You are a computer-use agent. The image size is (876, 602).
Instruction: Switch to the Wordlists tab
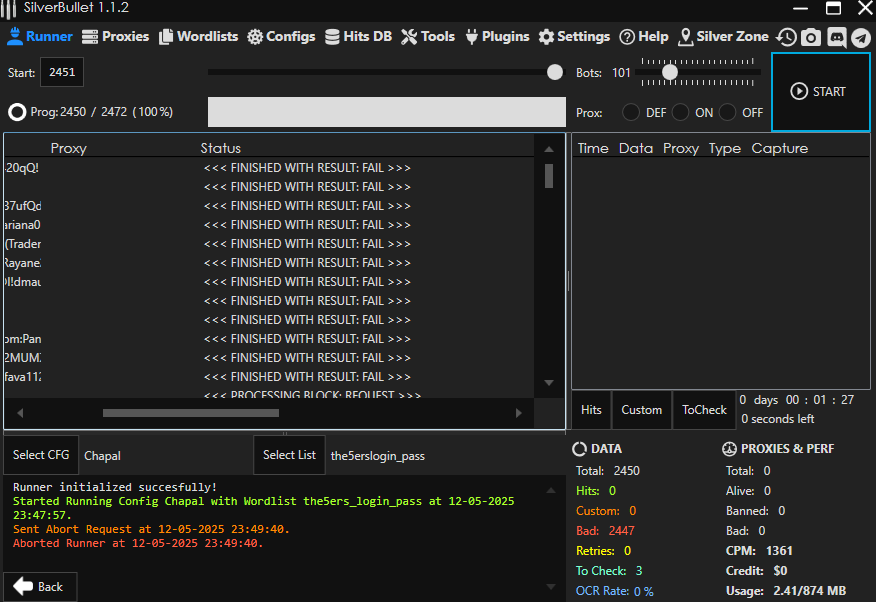tap(198, 36)
